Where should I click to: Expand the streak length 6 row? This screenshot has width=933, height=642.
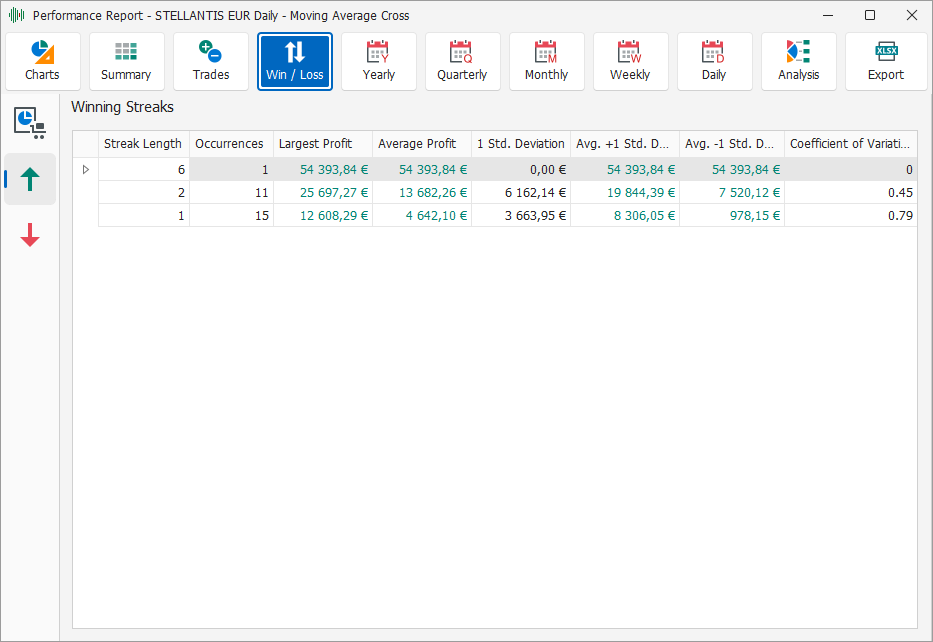86,170
